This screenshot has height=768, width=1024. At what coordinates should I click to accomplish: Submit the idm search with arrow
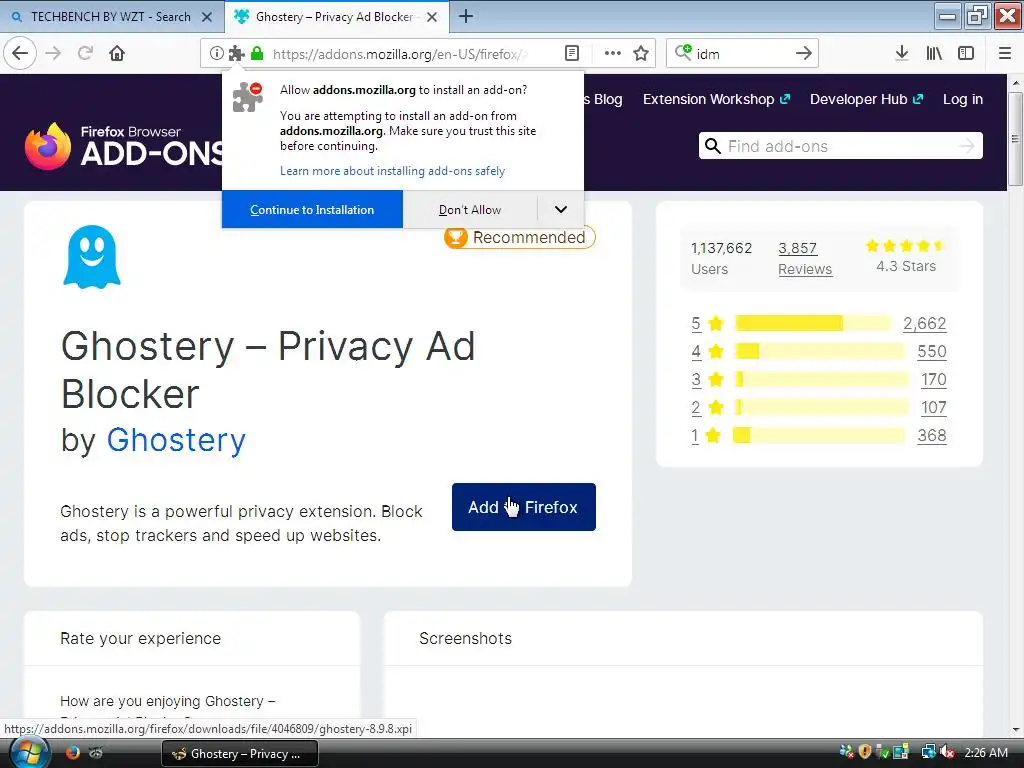804,54
